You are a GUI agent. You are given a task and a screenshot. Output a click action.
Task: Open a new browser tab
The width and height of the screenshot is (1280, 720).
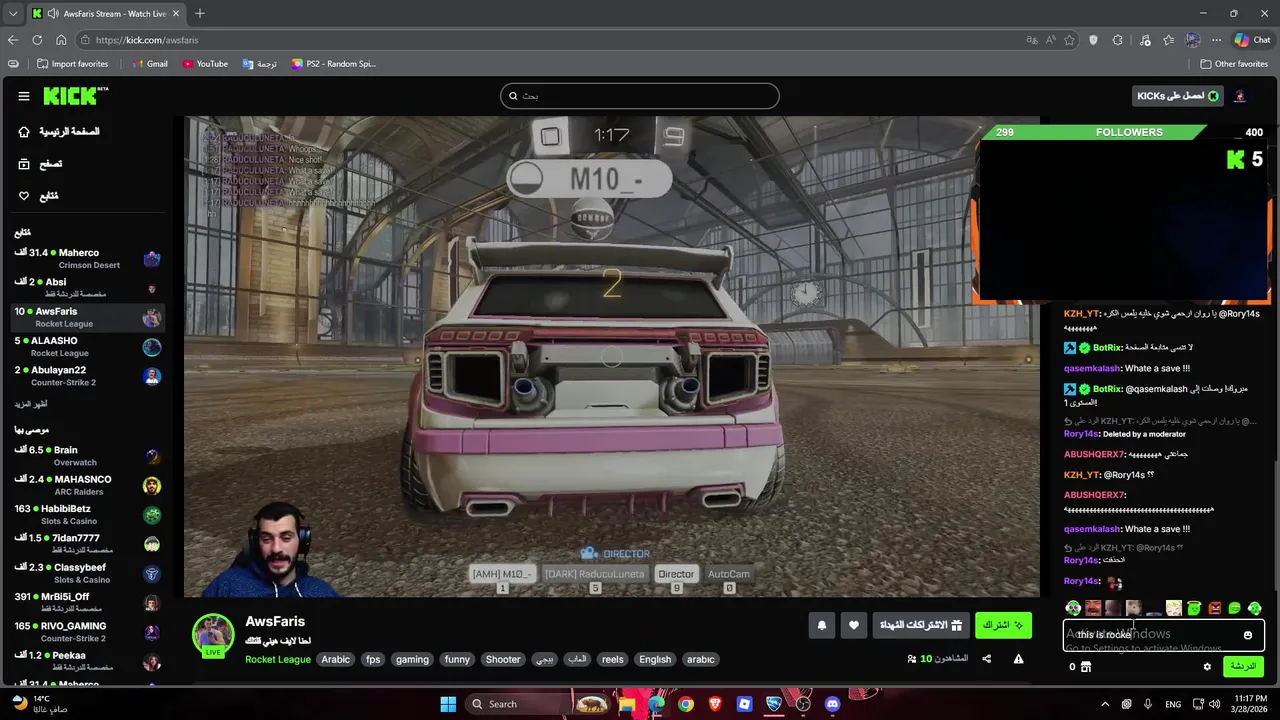(200, 13)
